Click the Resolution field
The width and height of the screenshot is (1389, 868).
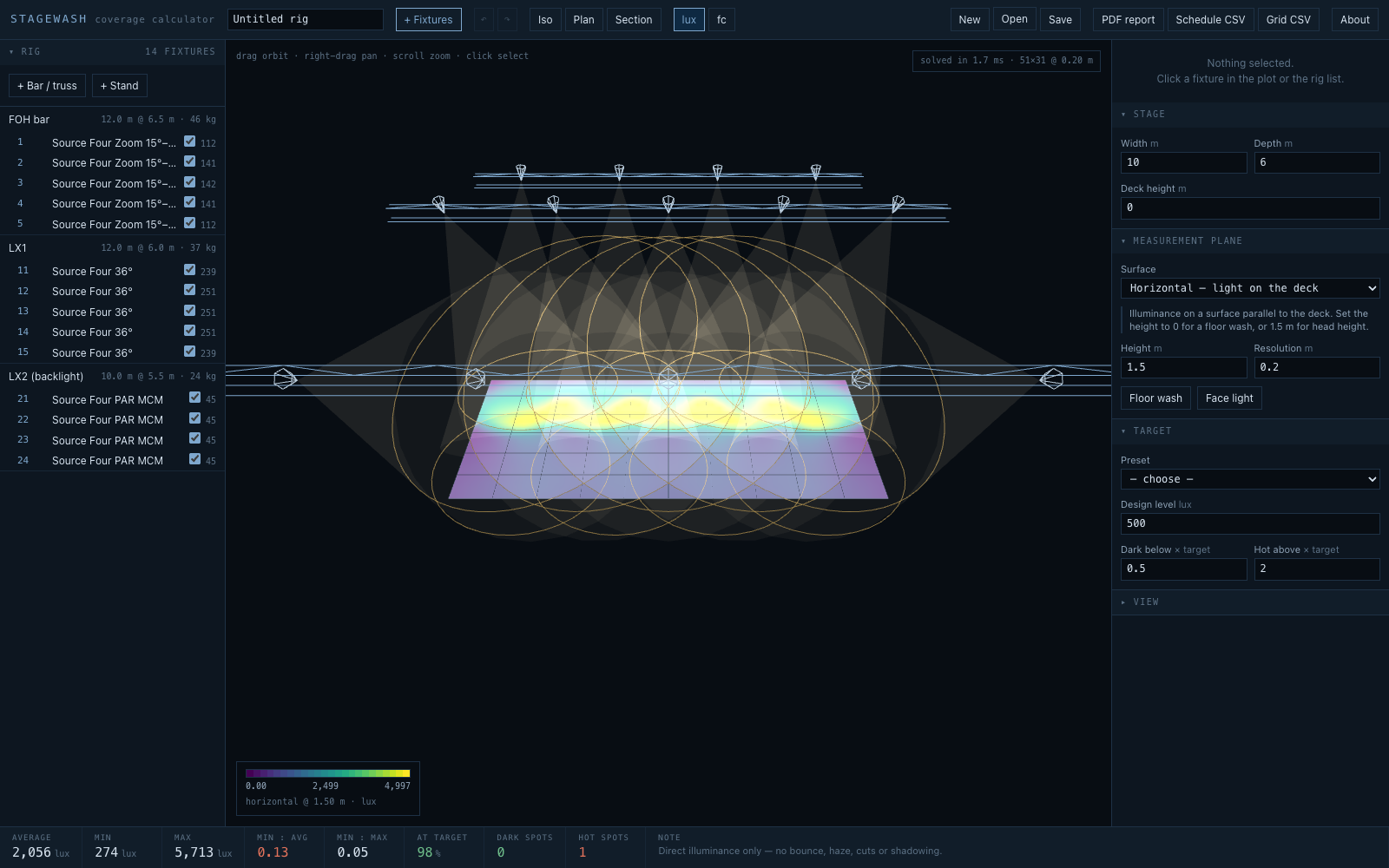(1317, 367)
